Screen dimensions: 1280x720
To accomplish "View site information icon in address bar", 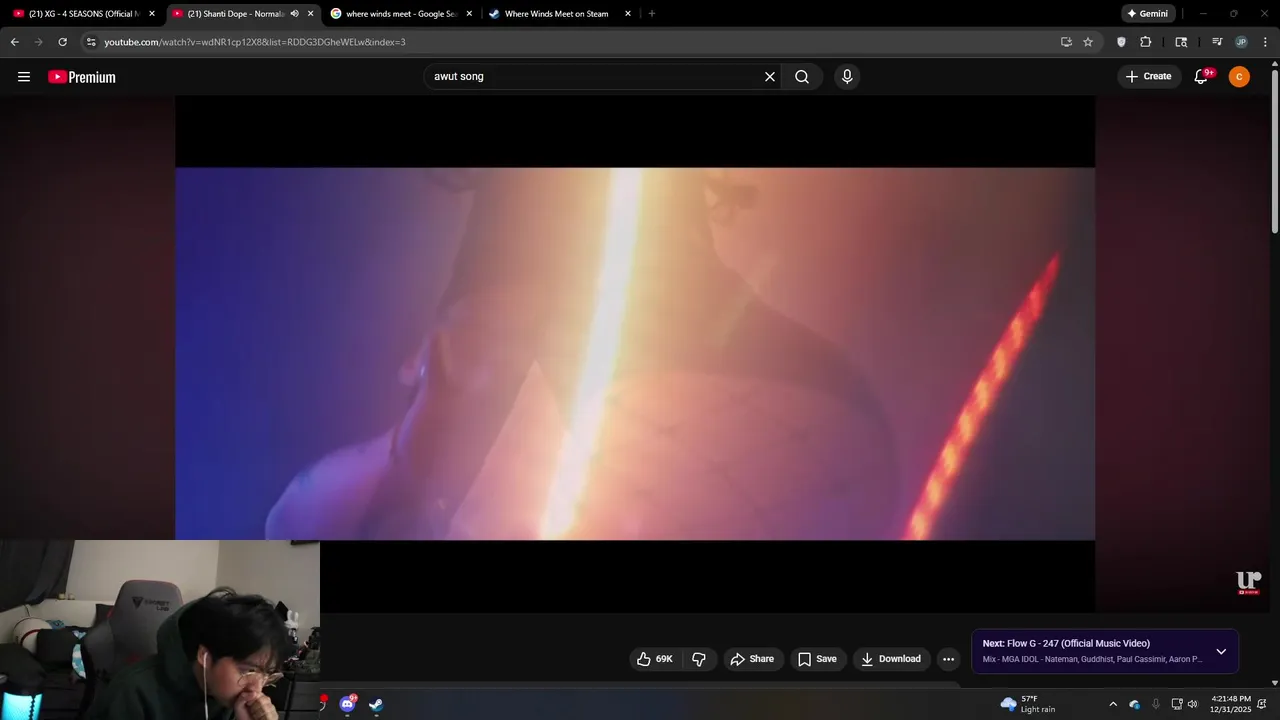I will pyautogui.click(x=91, y=42).
